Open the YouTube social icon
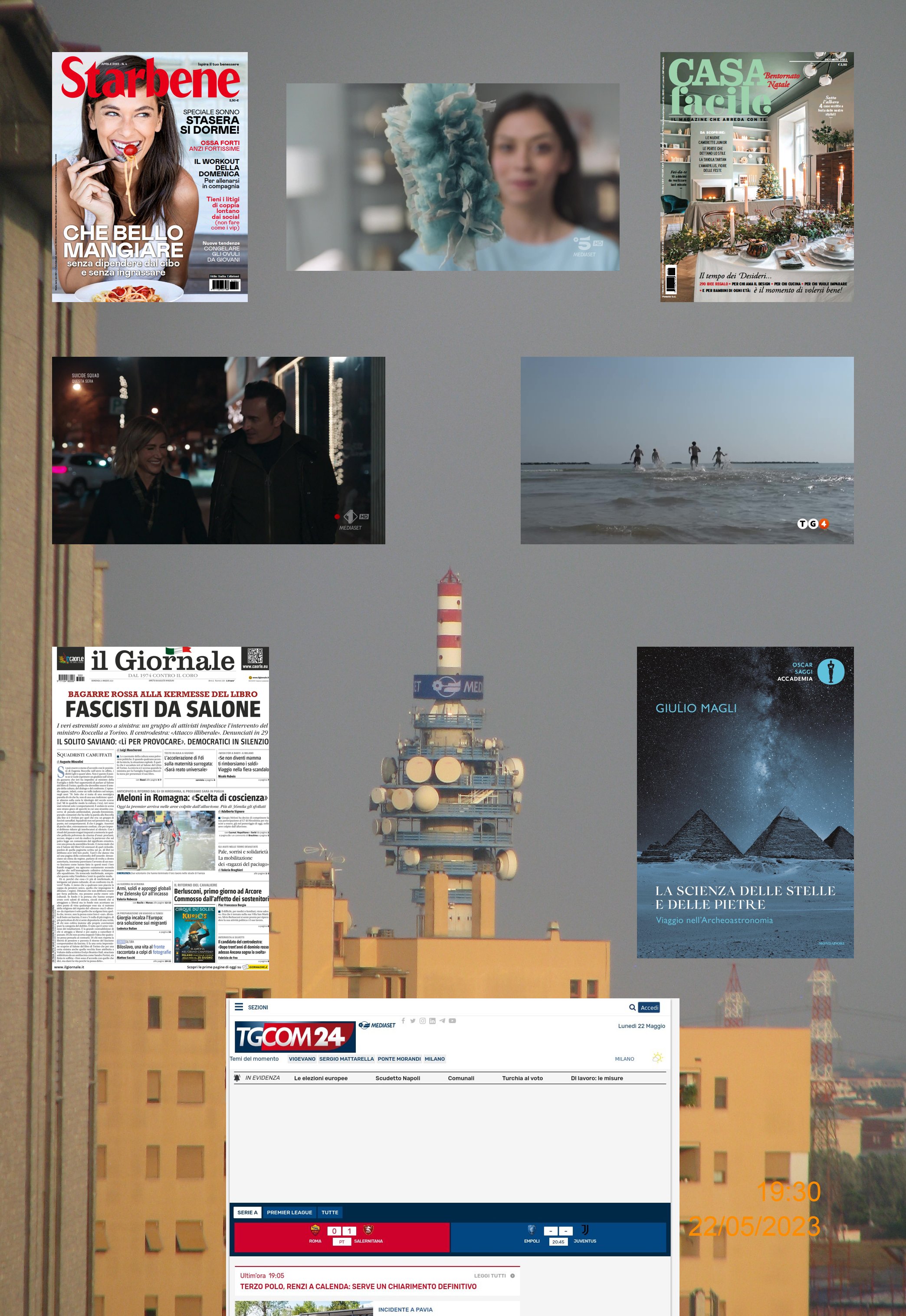Viewport: 906px width, 1316px height. [453, 1021]
